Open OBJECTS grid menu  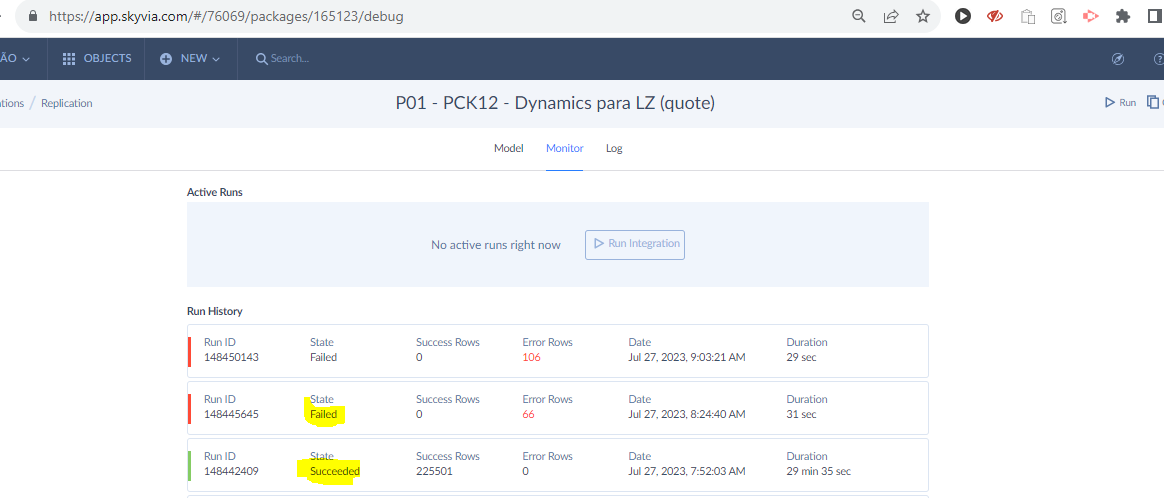[97, 59]
